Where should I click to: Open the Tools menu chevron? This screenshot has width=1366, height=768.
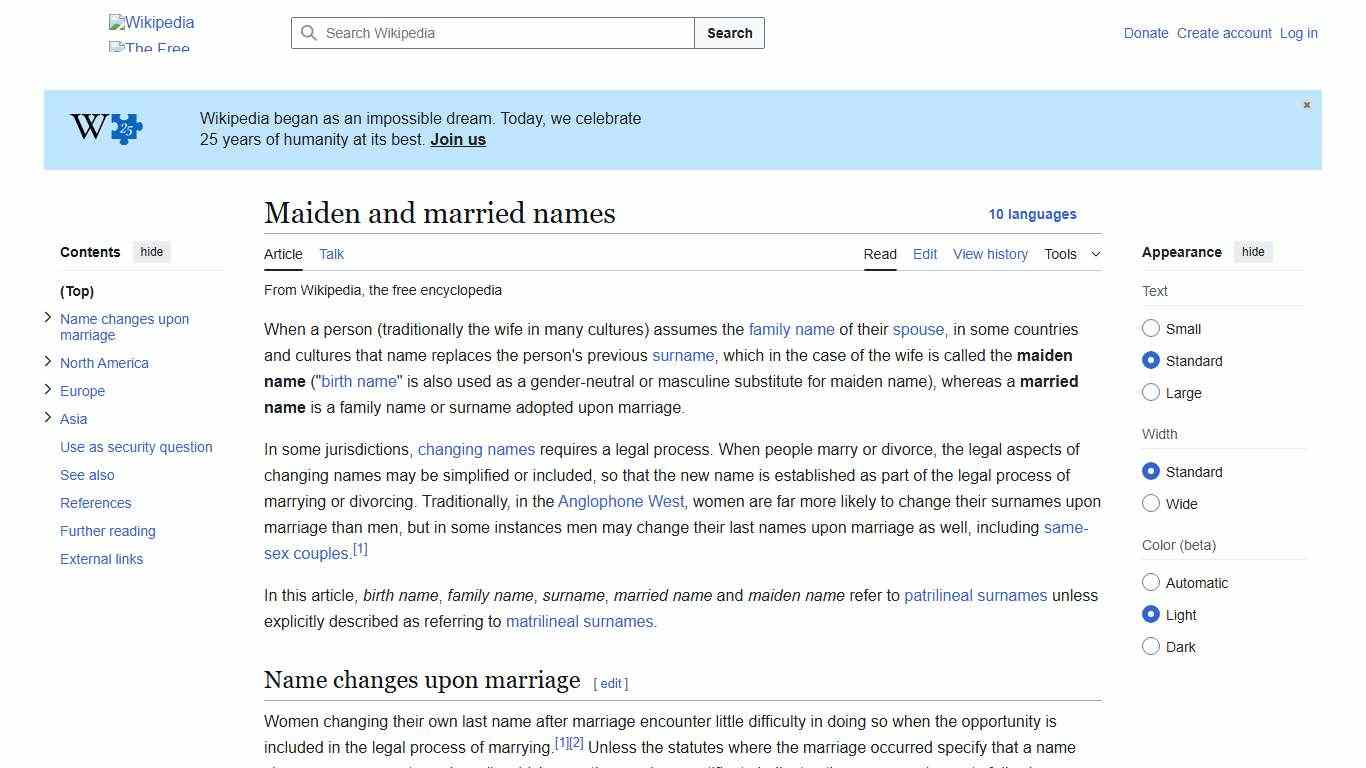(1095, 254)
